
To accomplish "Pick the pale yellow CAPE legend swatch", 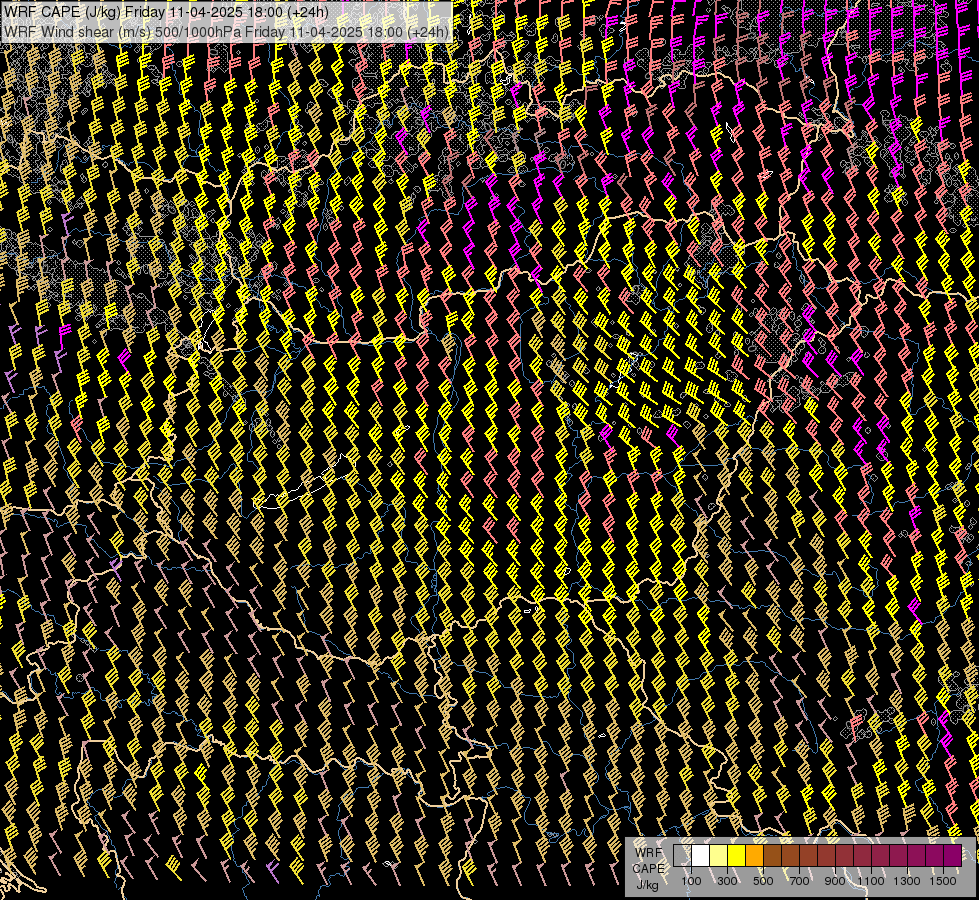I will pyautogui.click(x=719, y=855).
